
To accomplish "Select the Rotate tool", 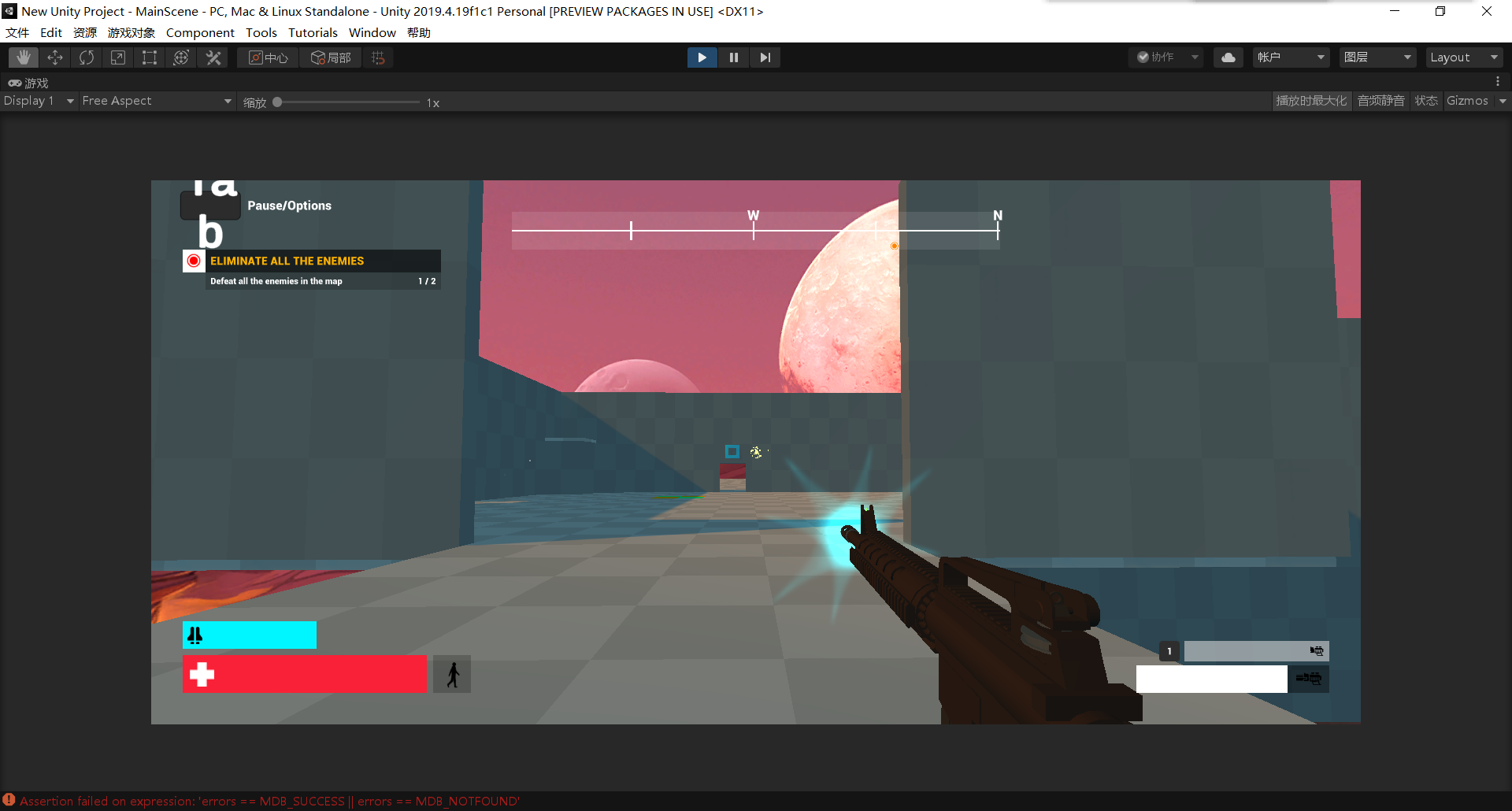I will pyautogui.click(x=86, y=57).
